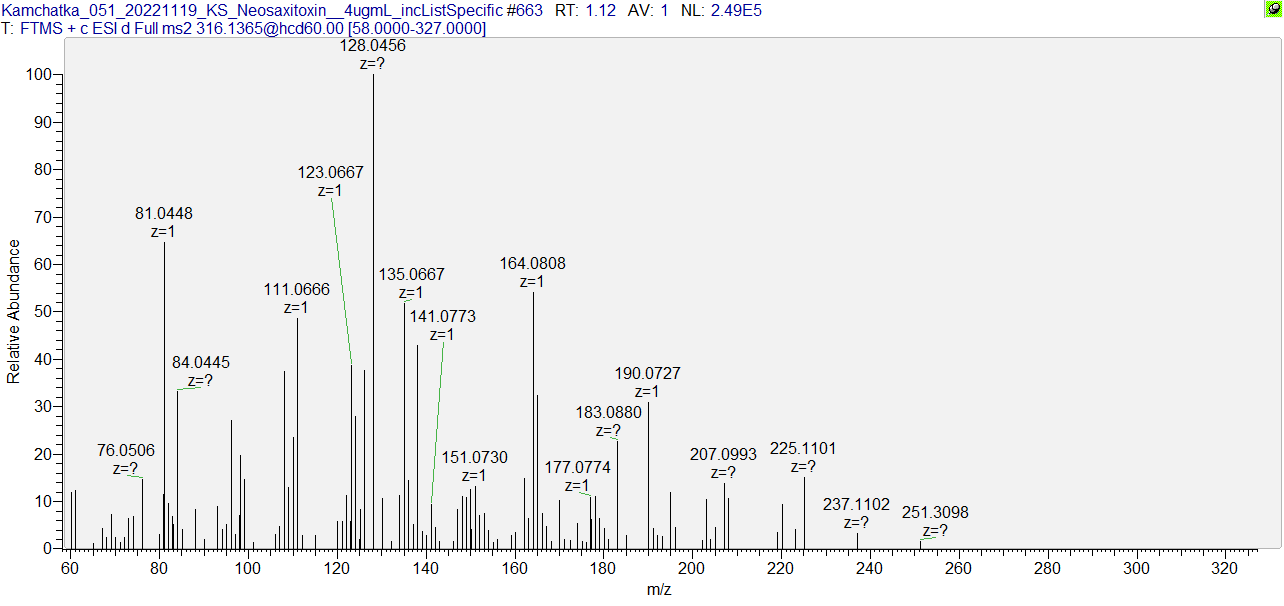The height and width of the screenshot is (606, 1284).
Task: Click the 225.1101 peak label
Action: tap(803, 448)
